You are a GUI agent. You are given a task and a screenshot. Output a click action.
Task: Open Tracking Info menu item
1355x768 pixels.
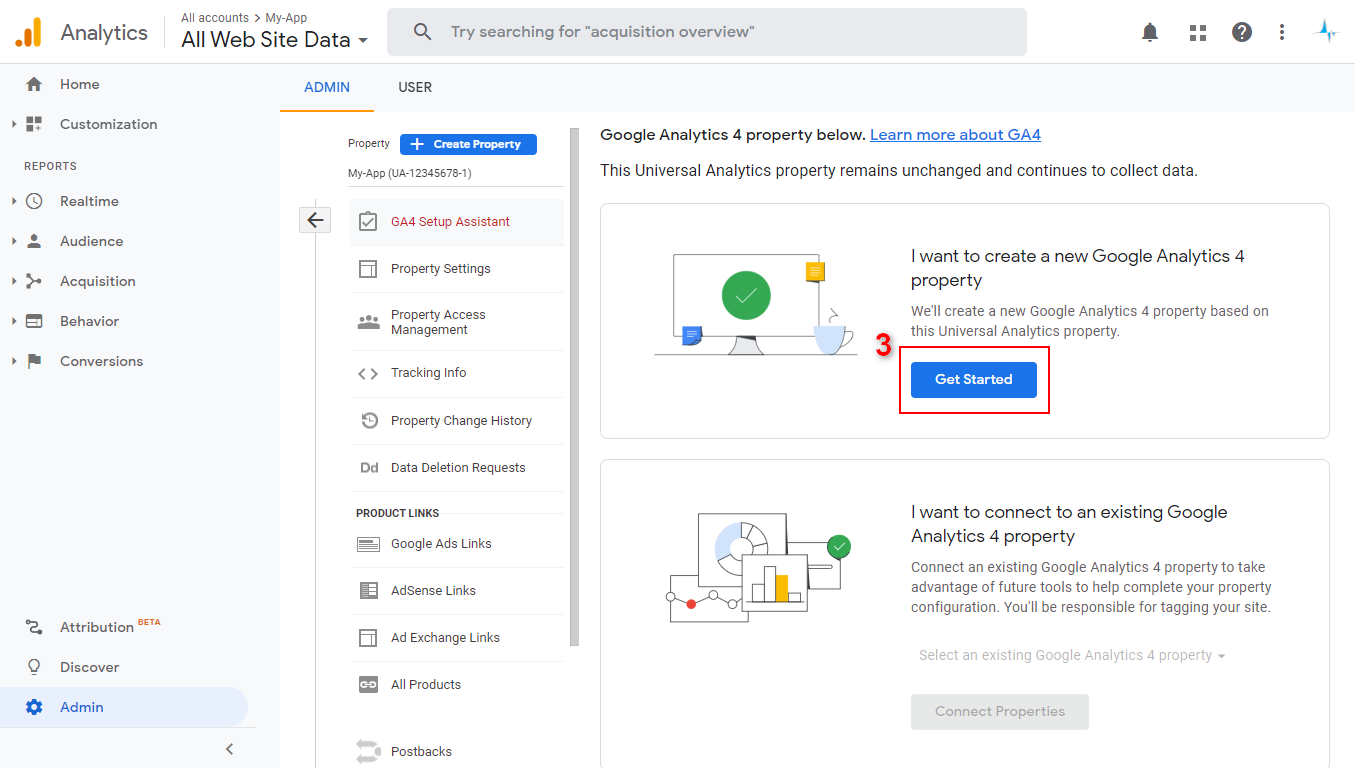(457, 373)
